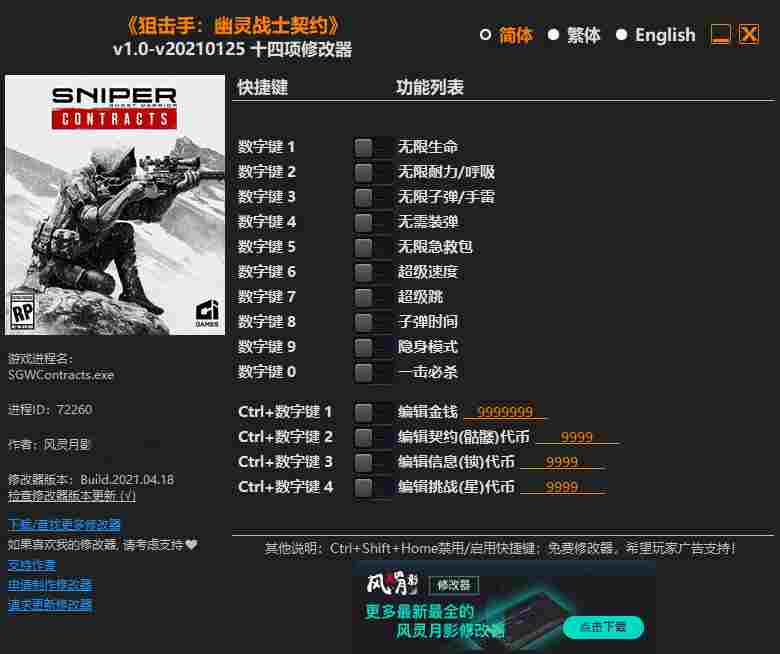The width and height of the screenshot is (780, 654).
Task: Close the trainer with orange X
Action: 749,34
